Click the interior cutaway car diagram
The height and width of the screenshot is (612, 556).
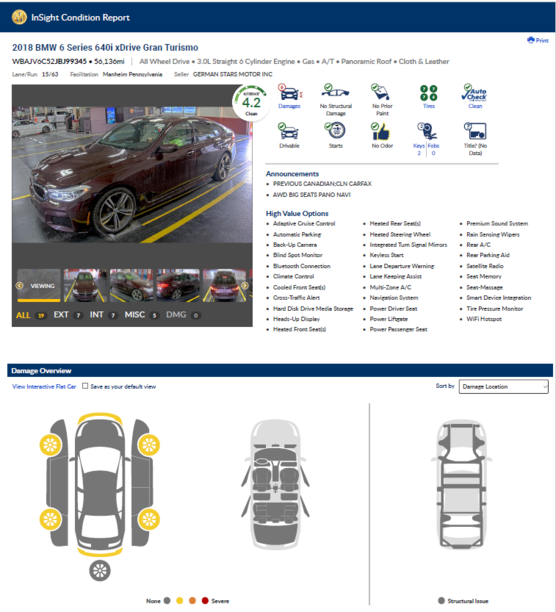[275, 484]
